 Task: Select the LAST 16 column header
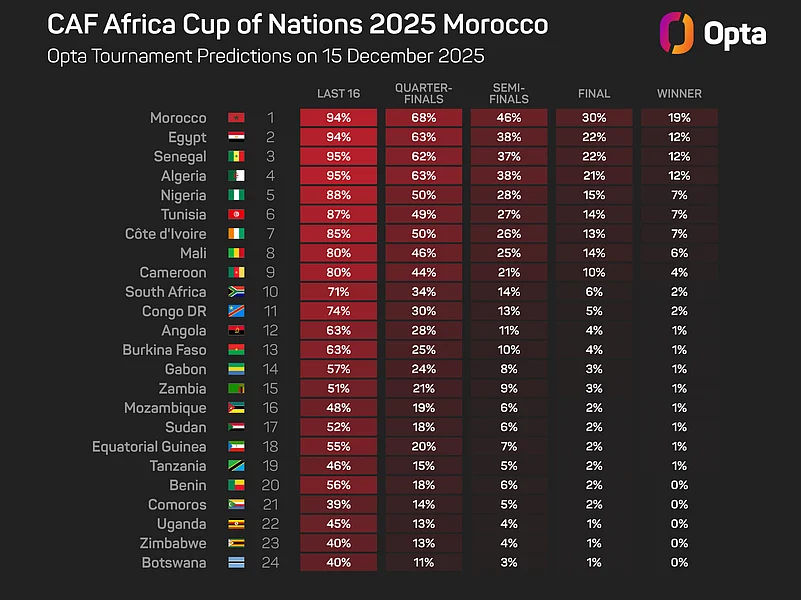pos(338,94)
